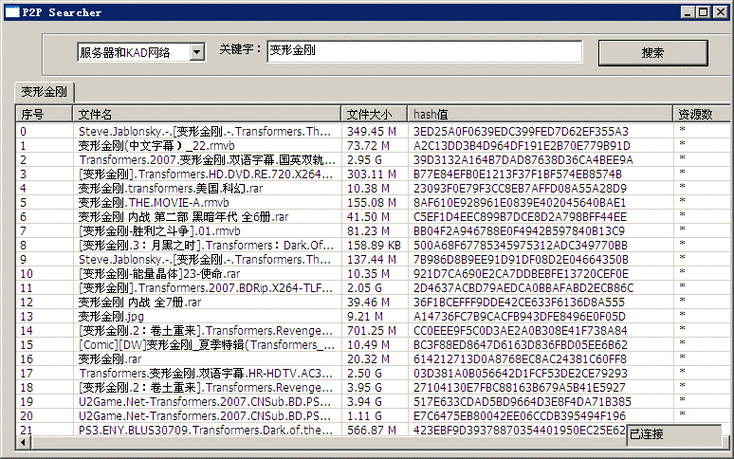The image size is (734, 459).
Task: Select file 变形金刚(中文字幕）_22.rmvb
Action: 156,146
